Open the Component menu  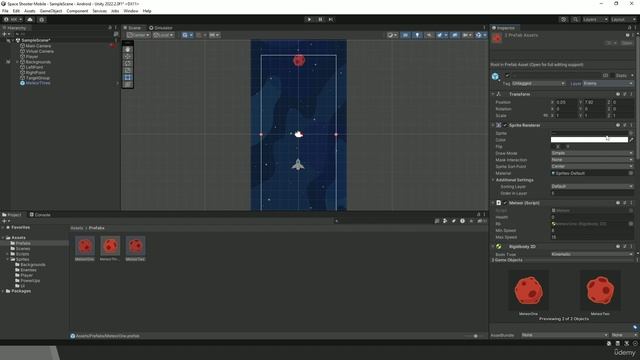77,11
